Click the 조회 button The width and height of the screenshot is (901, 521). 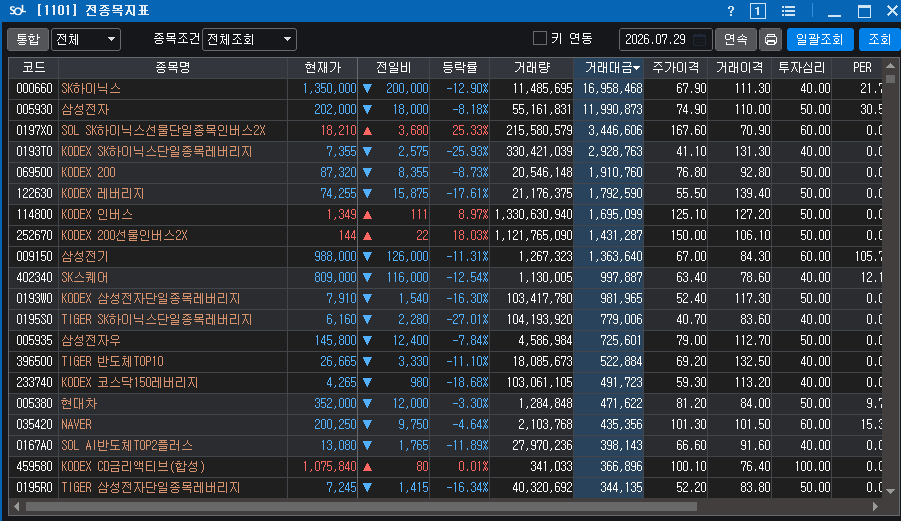[879, 40]
